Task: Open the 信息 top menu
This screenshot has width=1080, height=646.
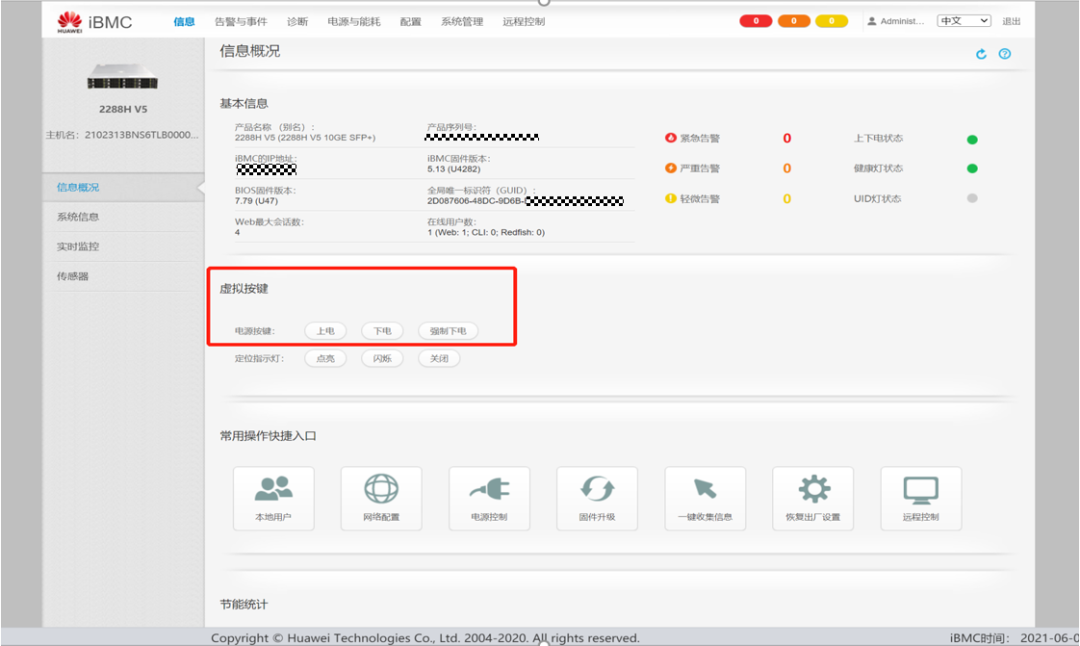Action: 184,21
